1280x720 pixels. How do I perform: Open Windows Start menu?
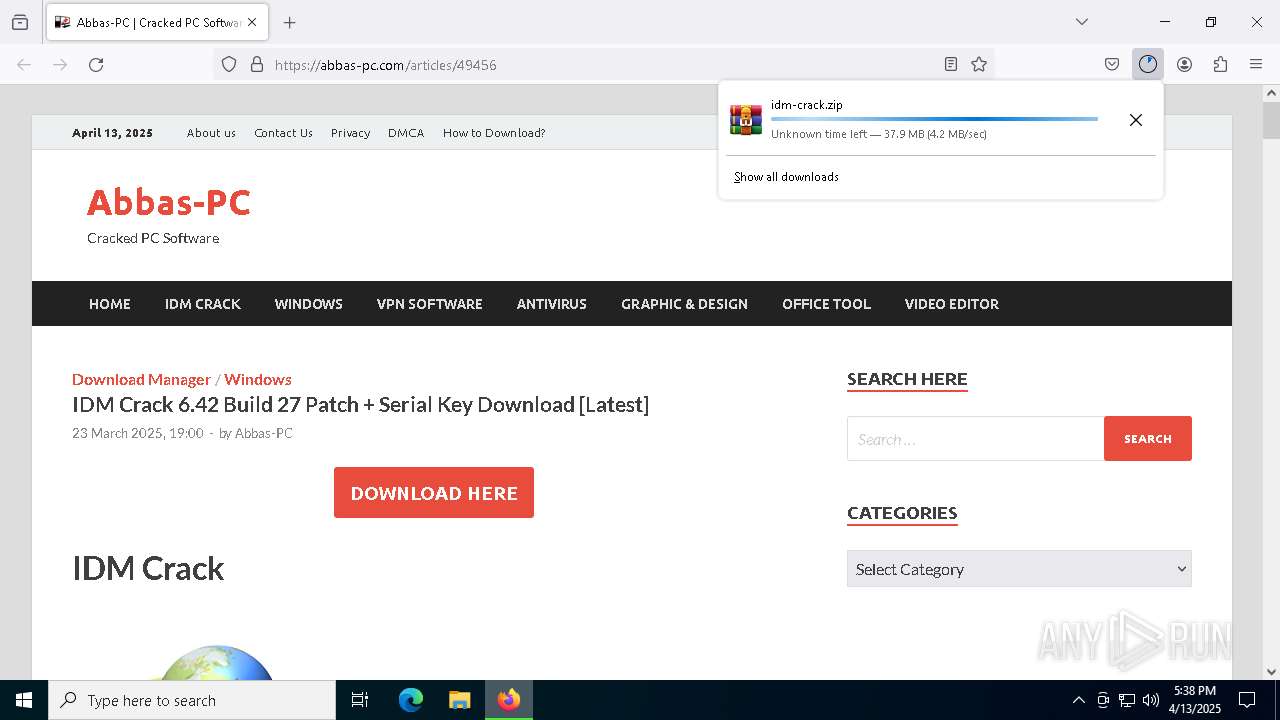pyautogui.click(x=24, y=700)
